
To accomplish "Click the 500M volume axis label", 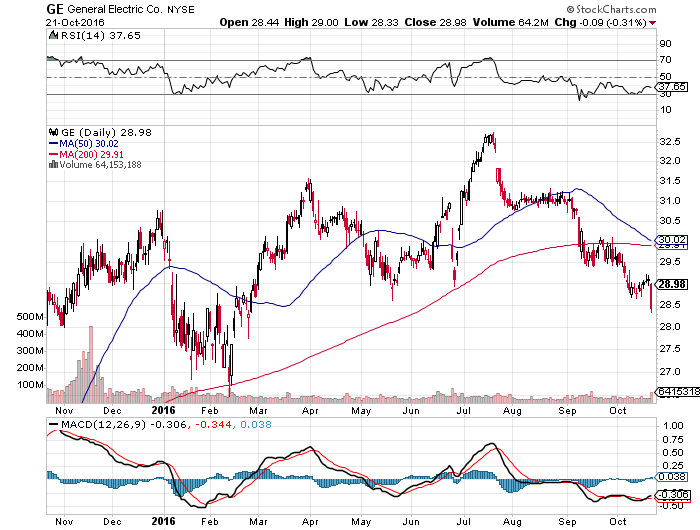I will click(x=30, y=317).
